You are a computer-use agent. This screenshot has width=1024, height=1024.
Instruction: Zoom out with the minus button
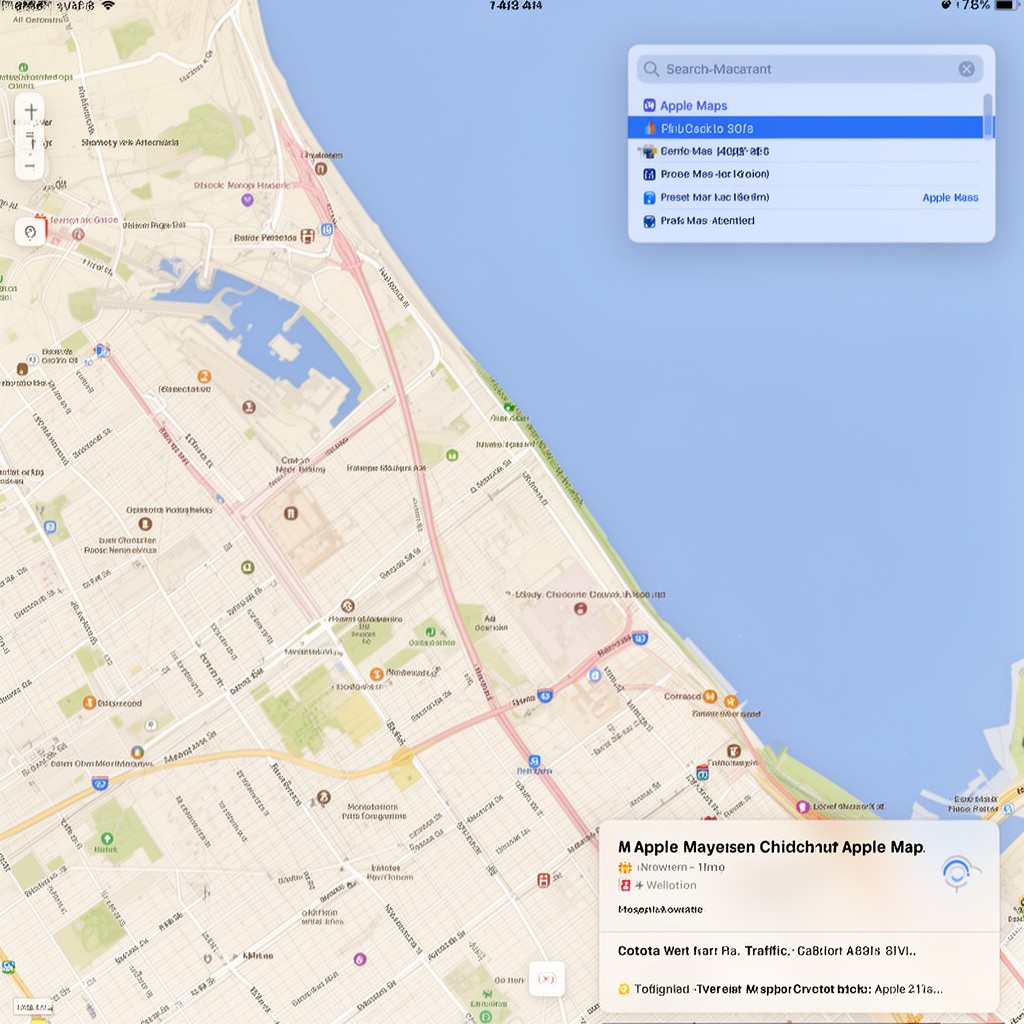30,166
